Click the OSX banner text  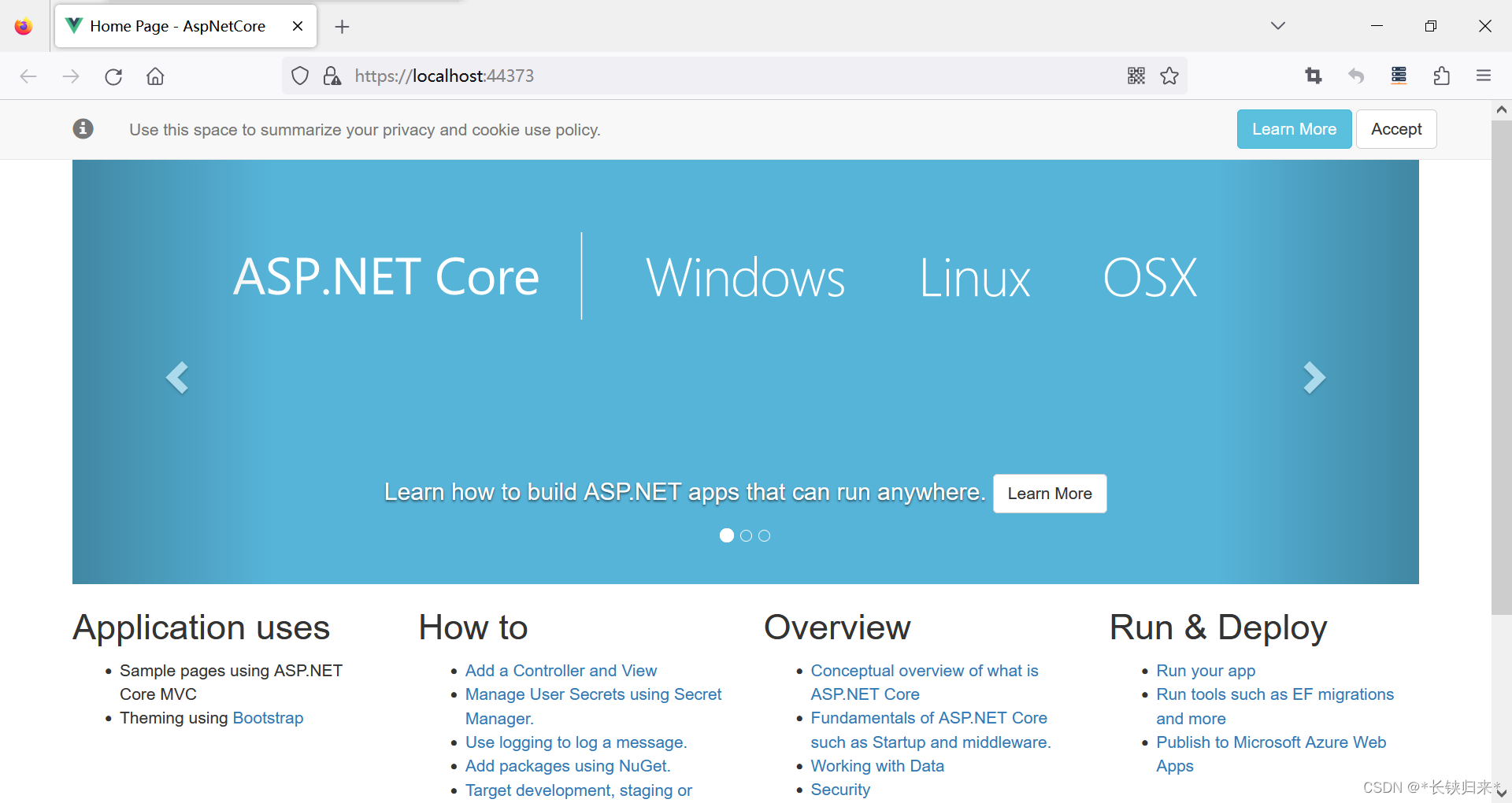coord(1150,278)
